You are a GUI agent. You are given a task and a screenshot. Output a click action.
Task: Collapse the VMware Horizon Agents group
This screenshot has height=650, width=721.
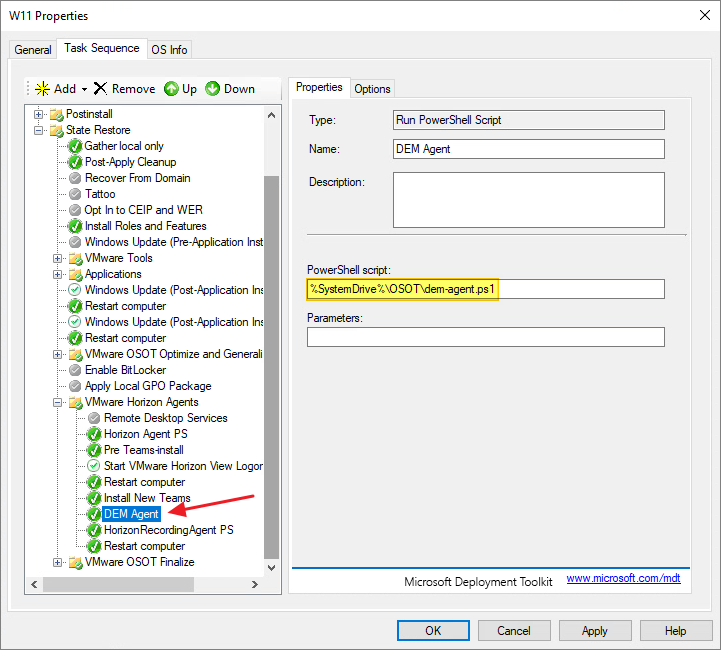coord(39,402)
